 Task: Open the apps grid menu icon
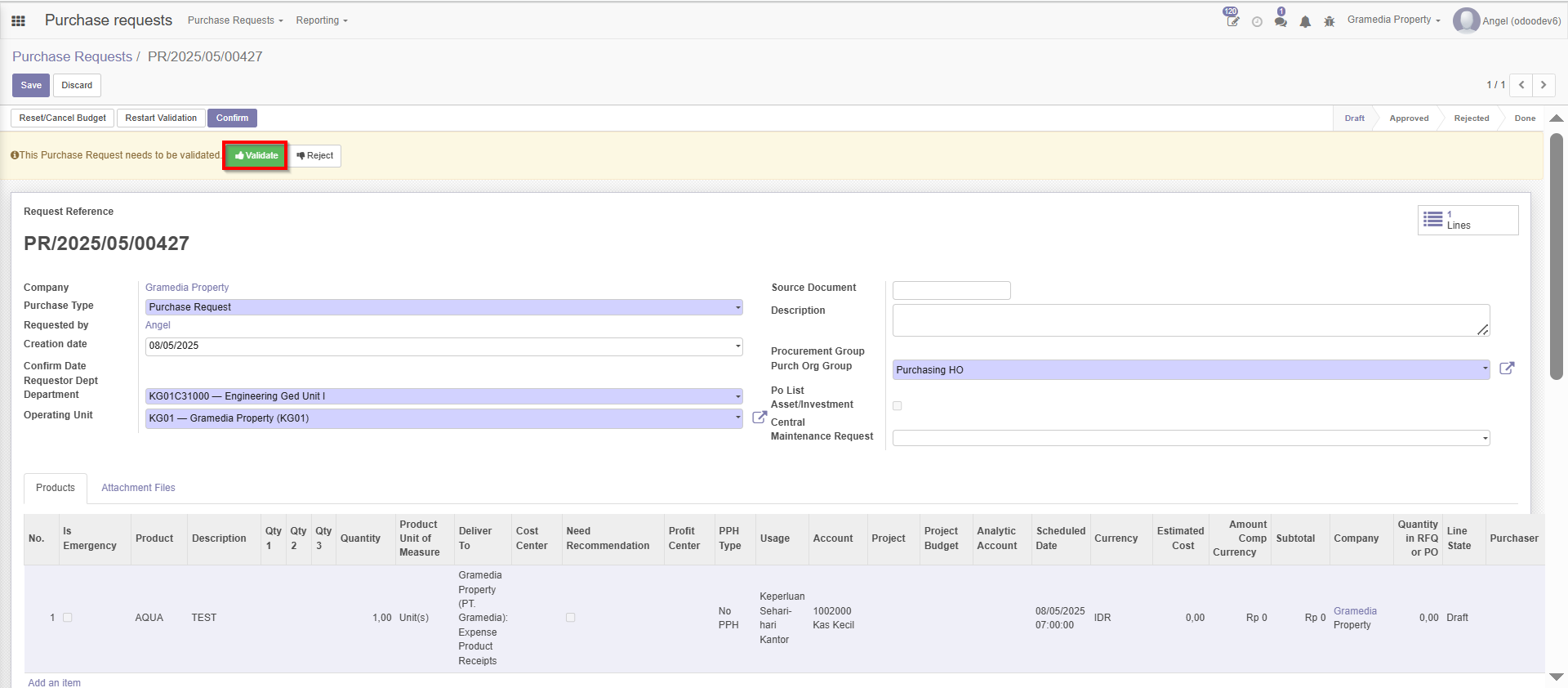[18, 20]
